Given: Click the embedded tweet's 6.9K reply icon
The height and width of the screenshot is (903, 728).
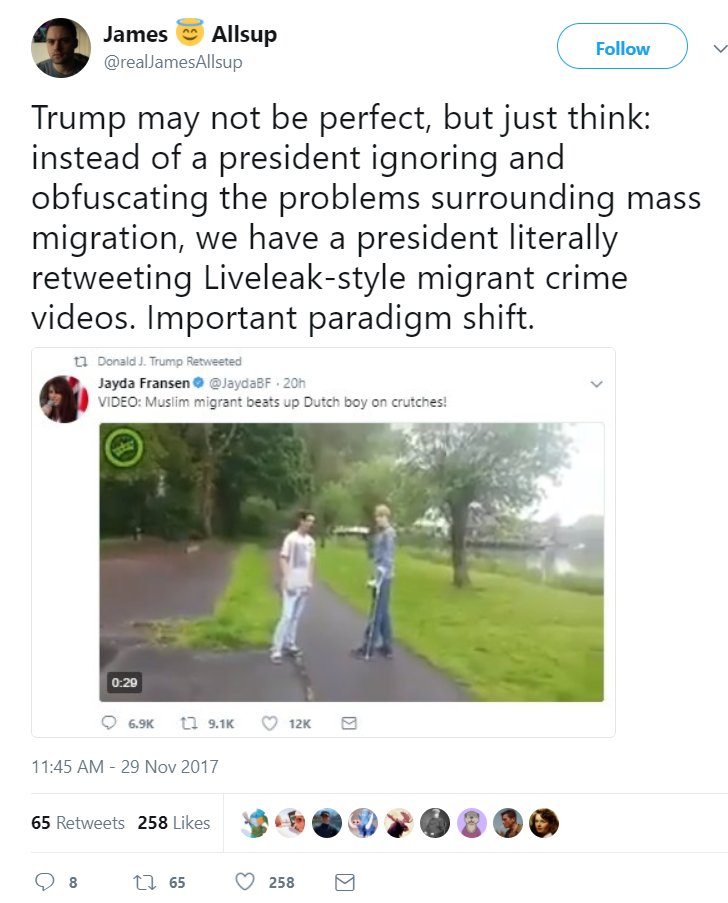Looking at the screenshot, I should [x=109, y=723].
